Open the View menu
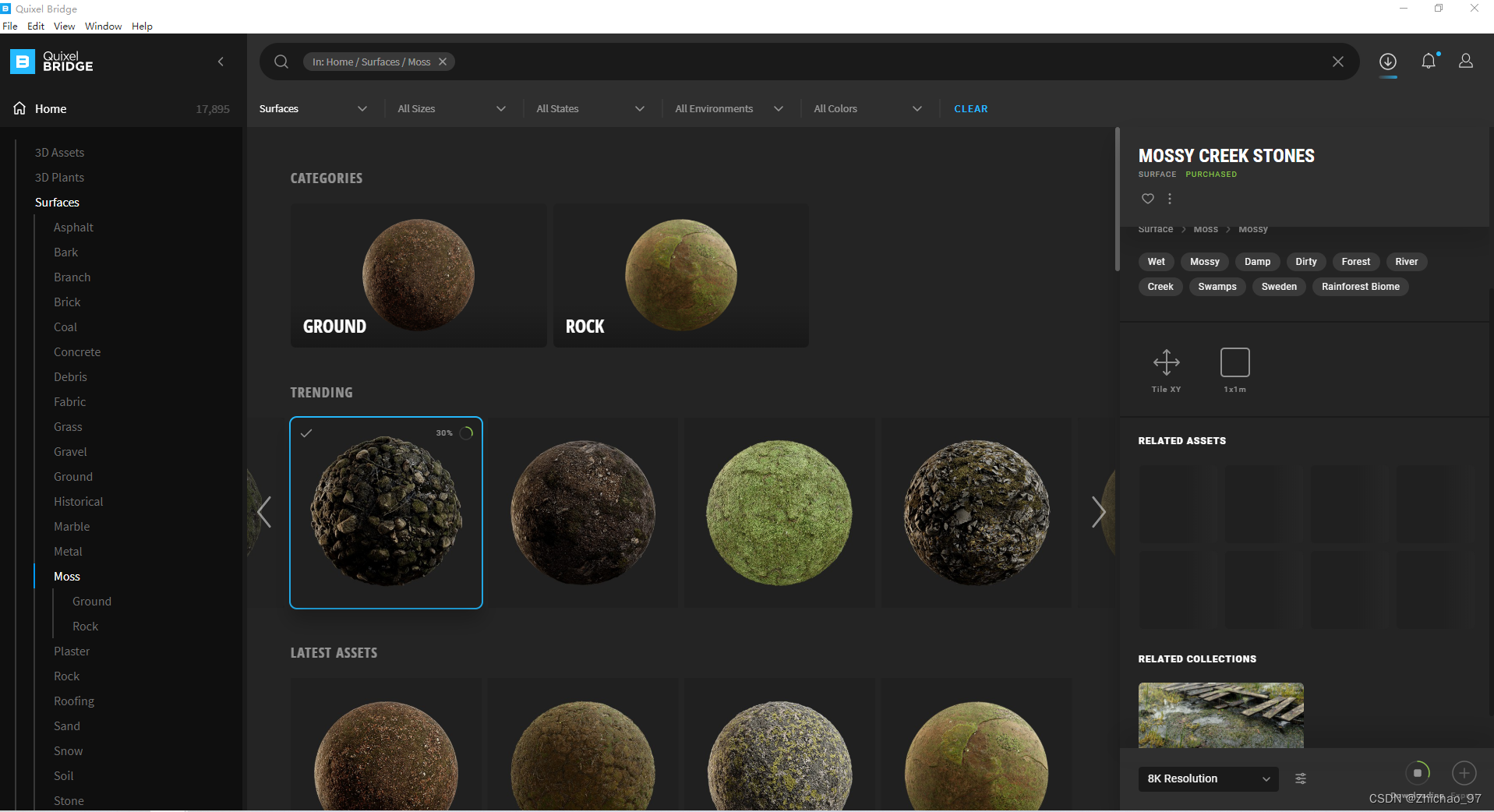This screenshot has height=812, width=1494. click(65, 26)
